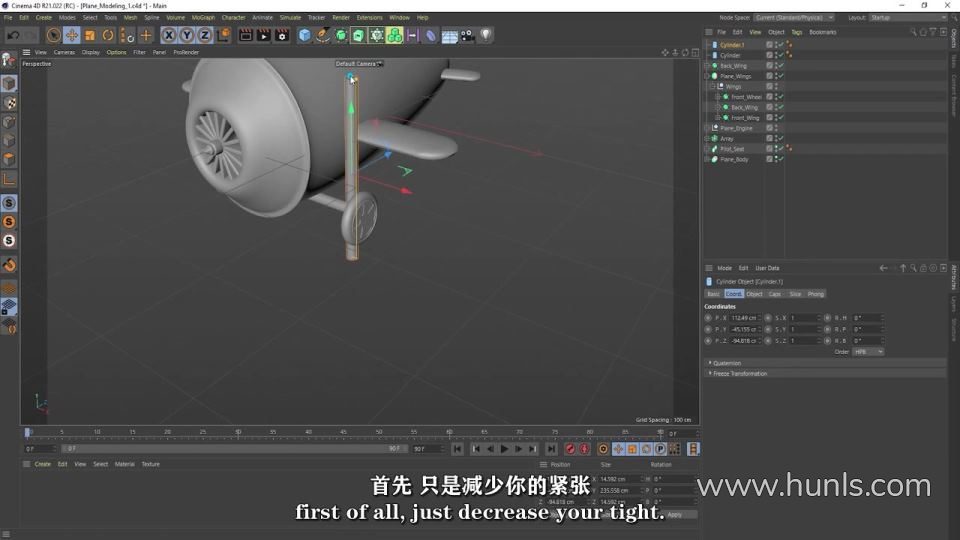Click the Record Active Objects button
Screen dimensions: 960x540
pos(570,449)
